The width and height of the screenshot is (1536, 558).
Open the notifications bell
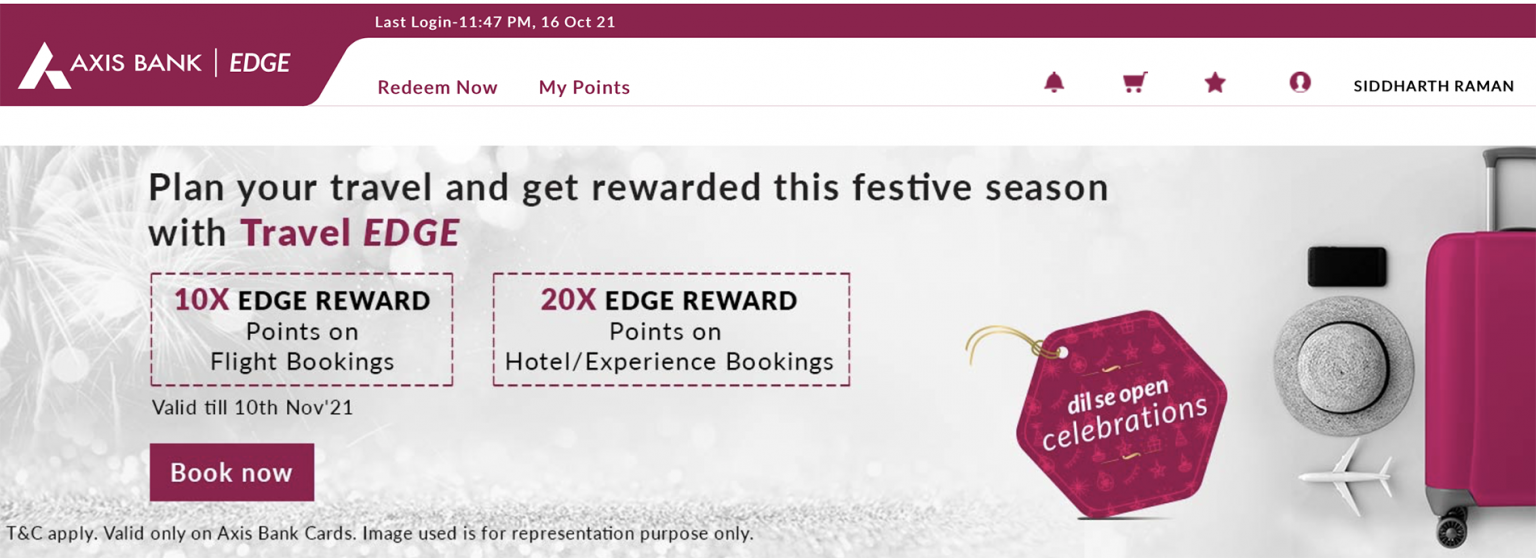(1054, 83)
